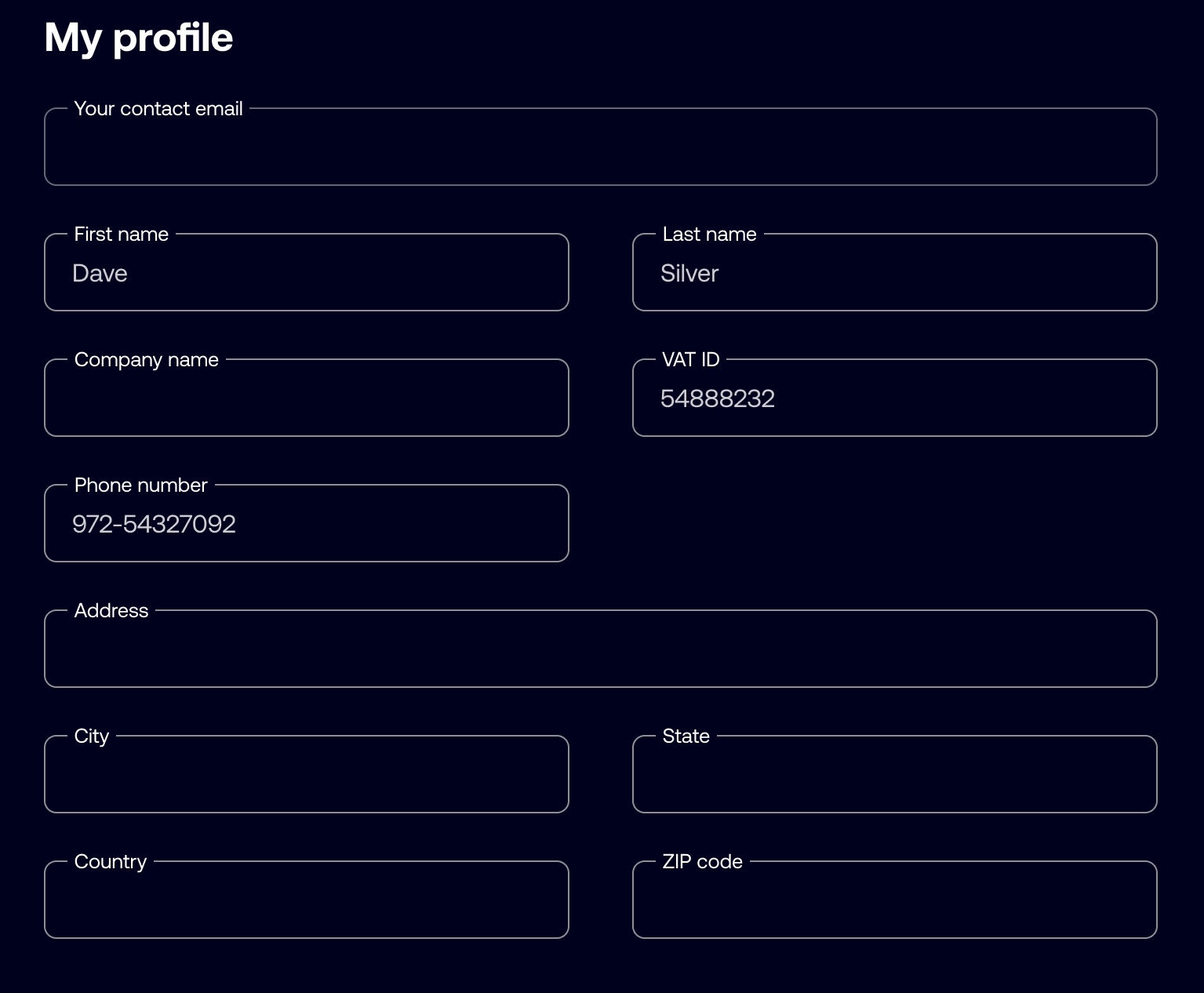1204x993 pixels.
Task: Click the Last name field containing Silver
Action: 895,272
